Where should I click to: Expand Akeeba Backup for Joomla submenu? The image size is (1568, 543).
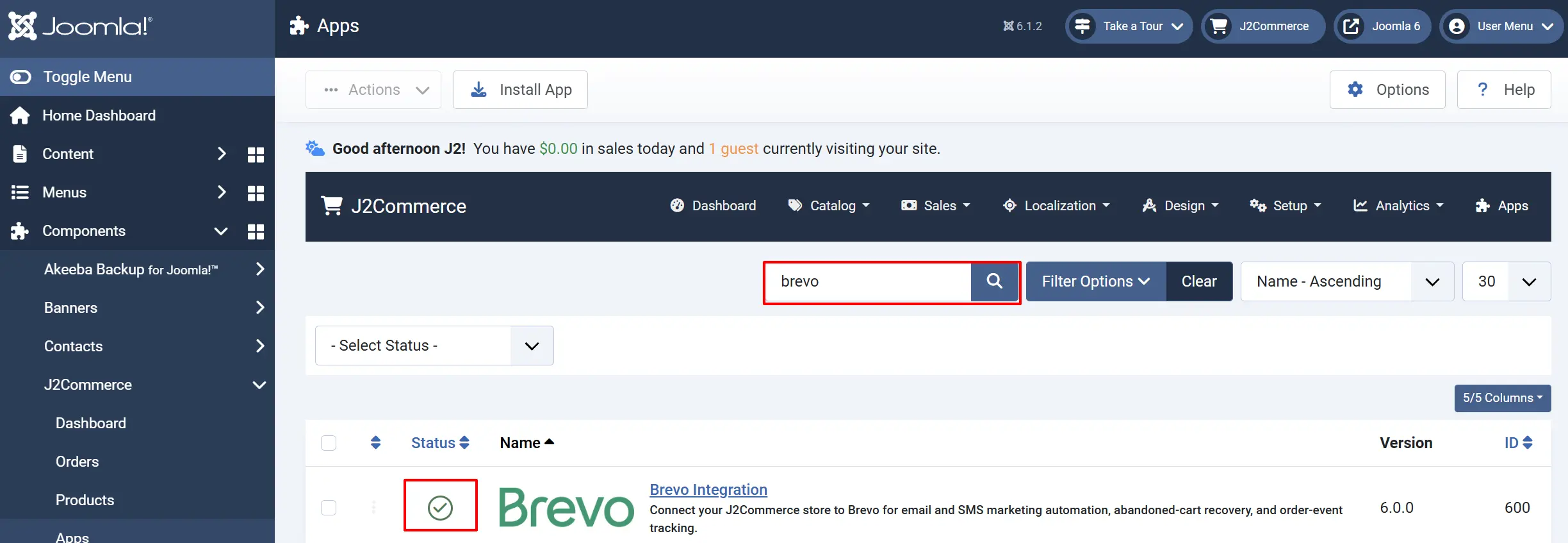pos(260,269)
